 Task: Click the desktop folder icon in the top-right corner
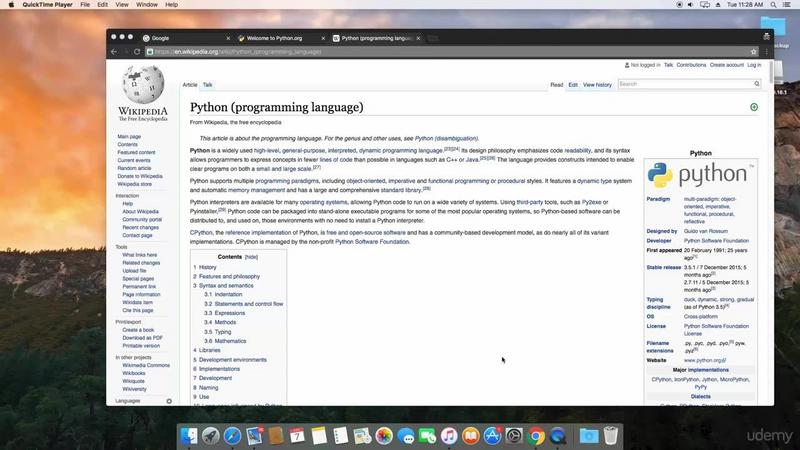point(773,27)
